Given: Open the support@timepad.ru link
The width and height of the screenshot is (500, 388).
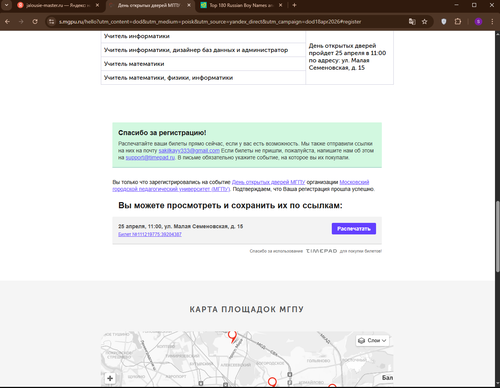Looking at the screenshot, I should pos(150,158).
